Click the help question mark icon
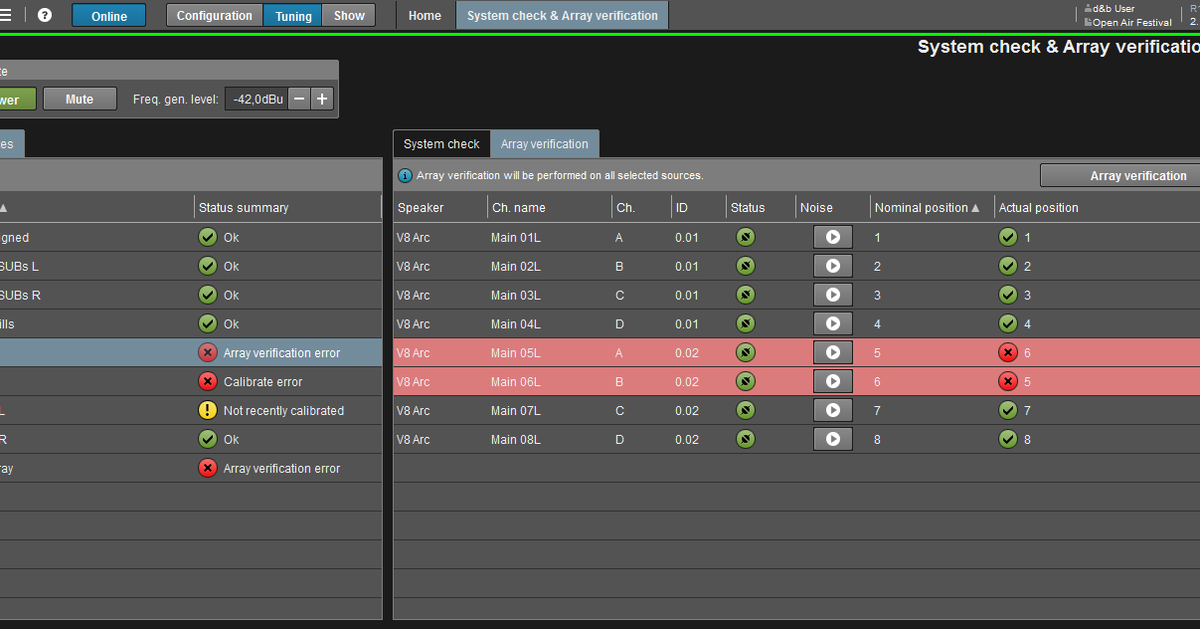Screen dimensions: 1200x629 click(x=45, y=15)
